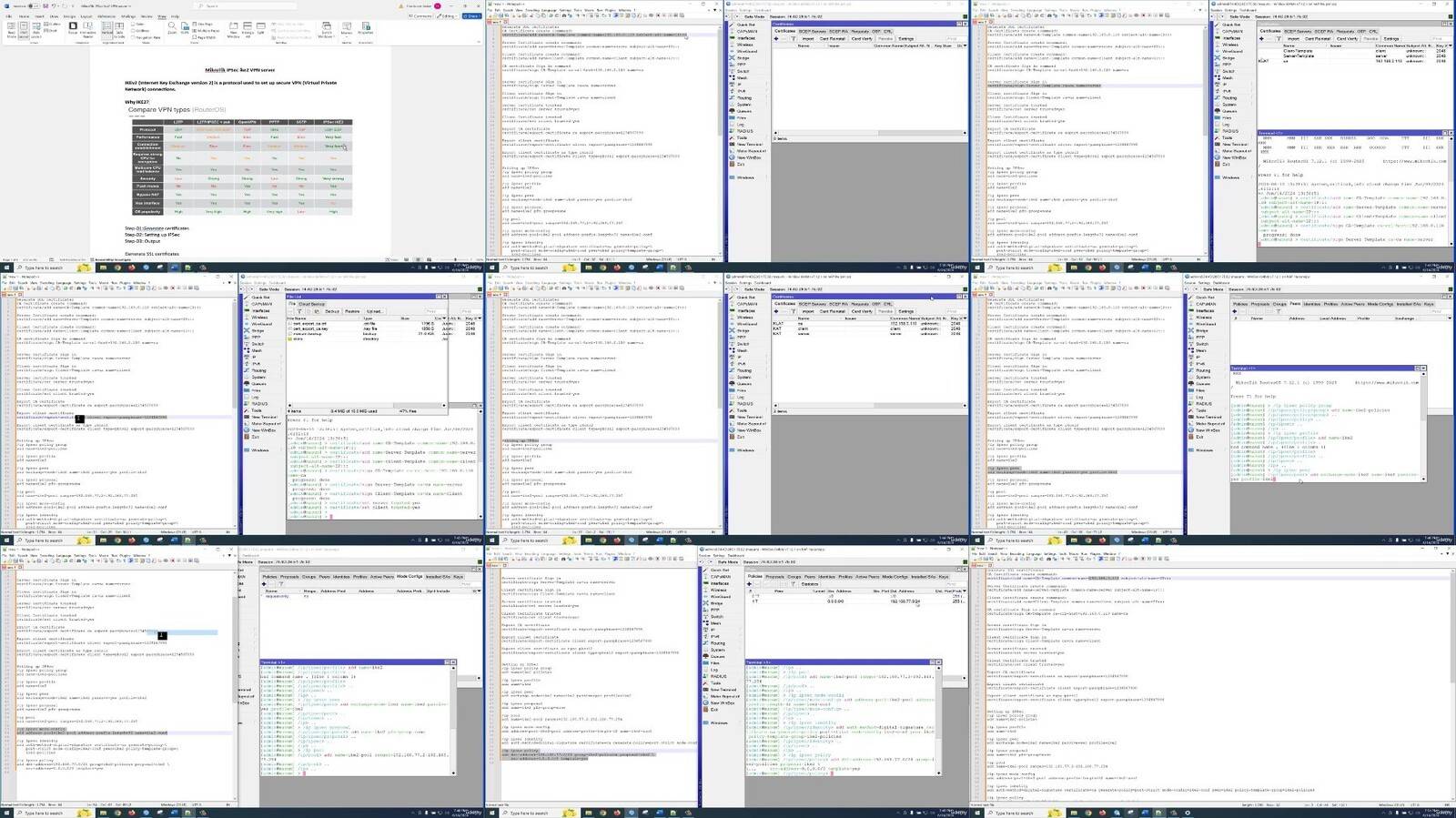Click Mikrotik IPSec IKE2 VPN server heading in Word
The width and height of the screenshot is (1456, 818).
tap(238, 68)
